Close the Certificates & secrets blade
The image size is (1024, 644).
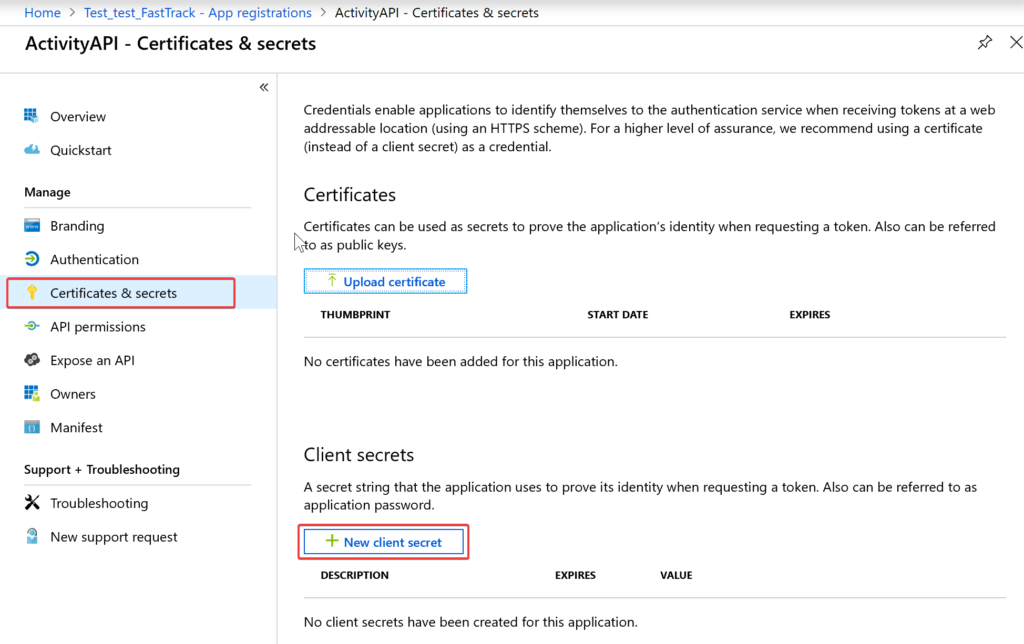click(x=1016, y=42)
